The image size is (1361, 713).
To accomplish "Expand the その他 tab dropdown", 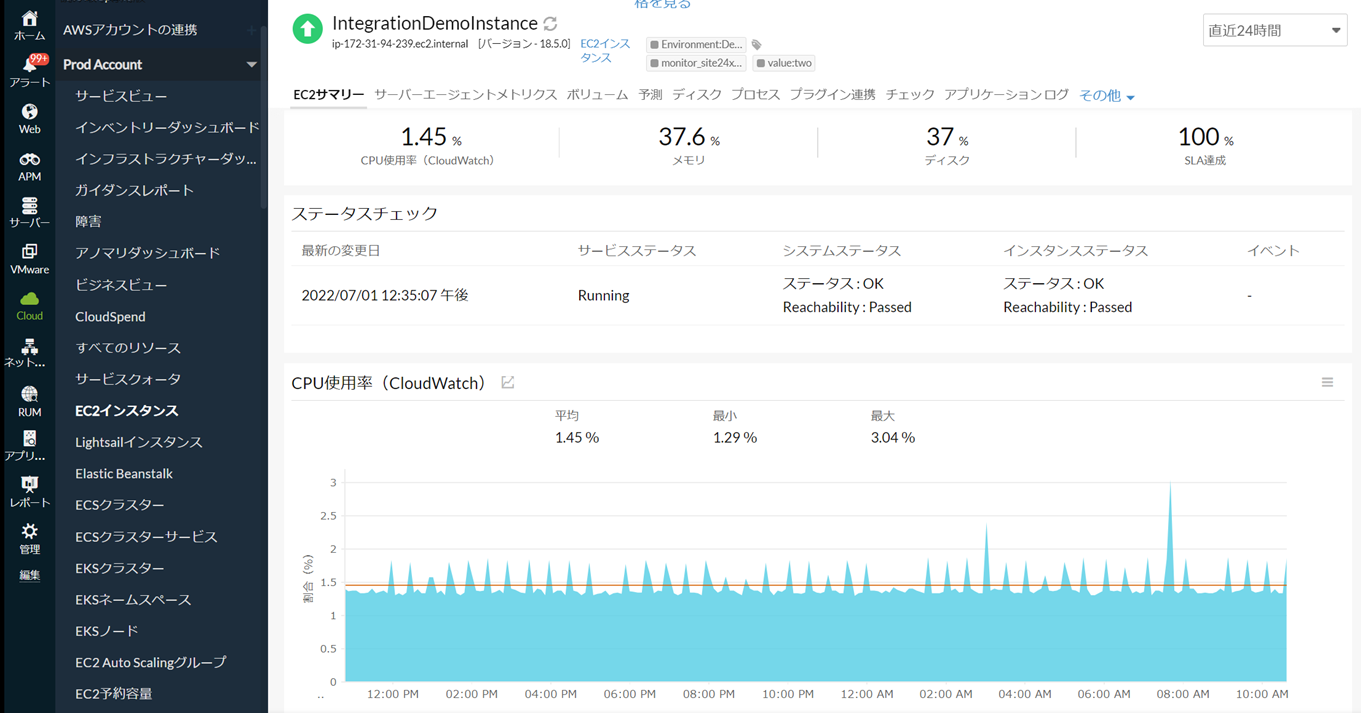I will (x=1107, y=96).
